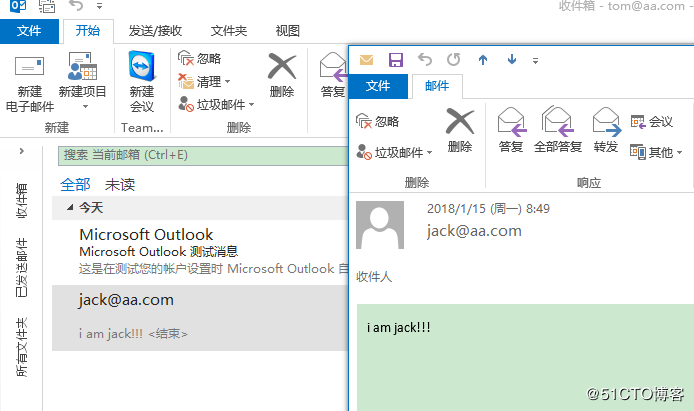Image resolution: width=694 pixels, height=411 pixels.
Task: Click the New Meeting (新建会议) TeamViewer icon
Action: coord(142,70)
